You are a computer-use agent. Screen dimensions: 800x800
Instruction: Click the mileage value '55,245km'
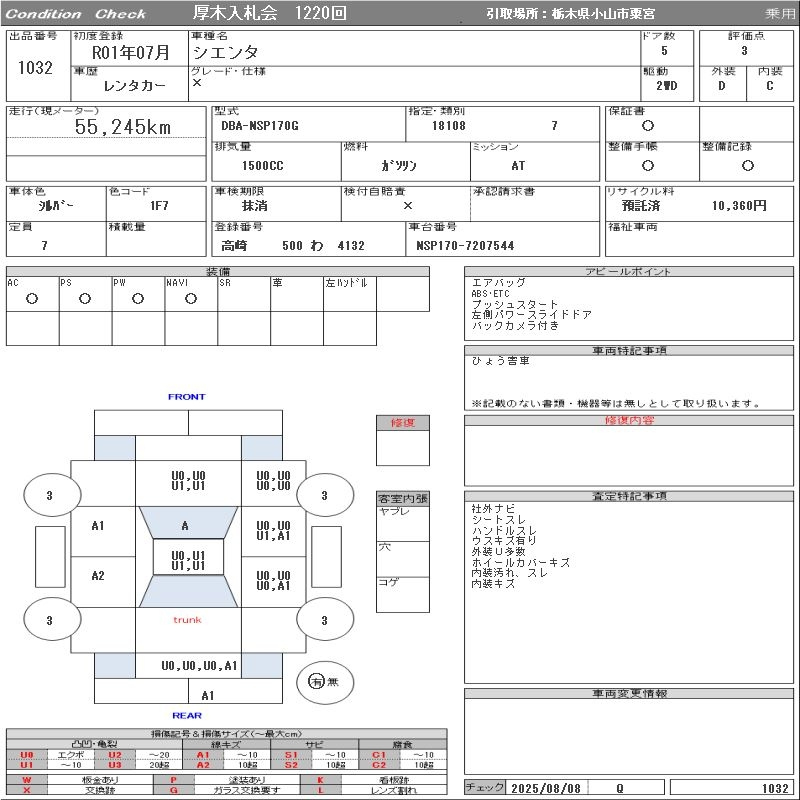pos(122,127)
